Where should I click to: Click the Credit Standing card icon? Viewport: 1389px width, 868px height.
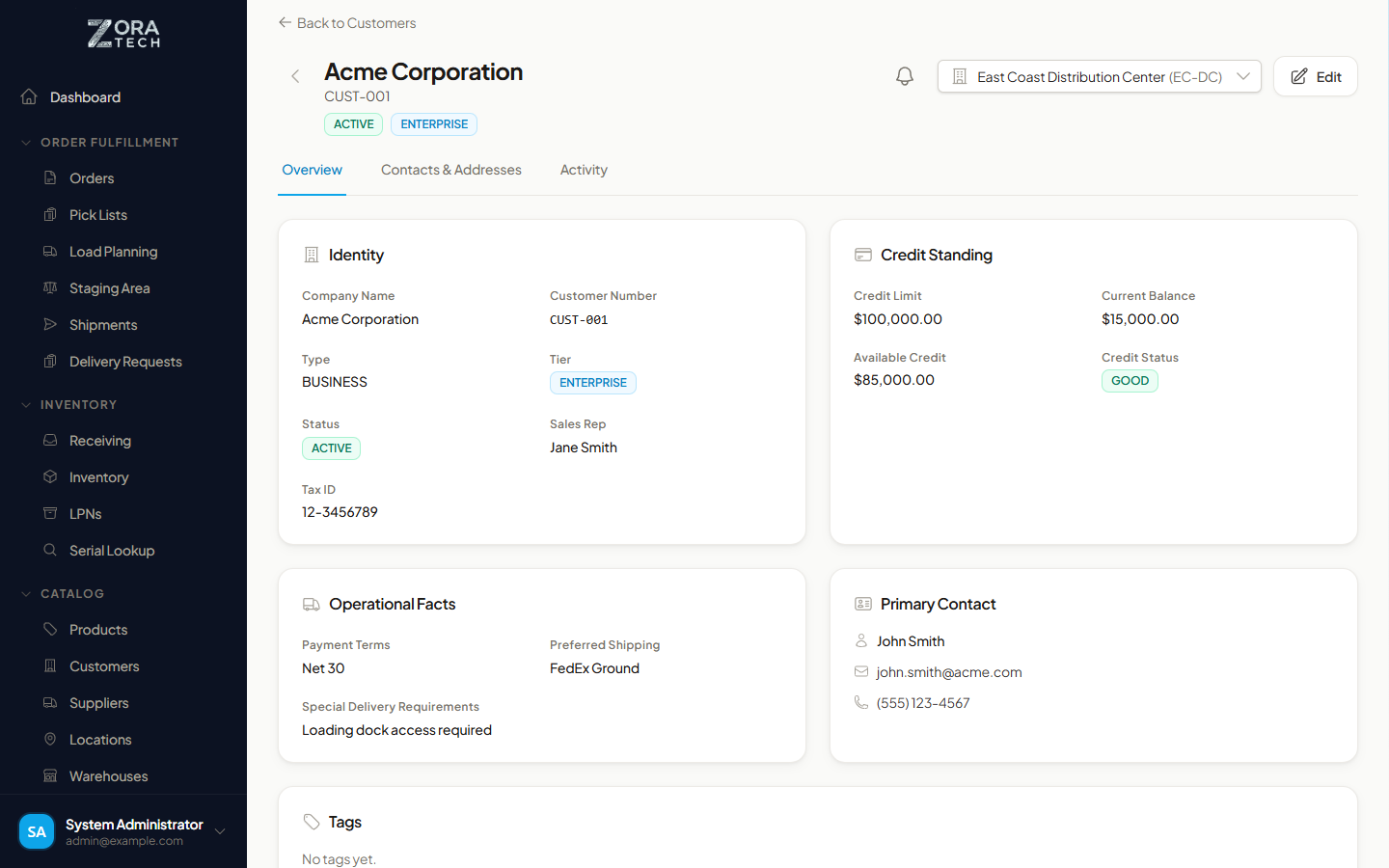862,255
